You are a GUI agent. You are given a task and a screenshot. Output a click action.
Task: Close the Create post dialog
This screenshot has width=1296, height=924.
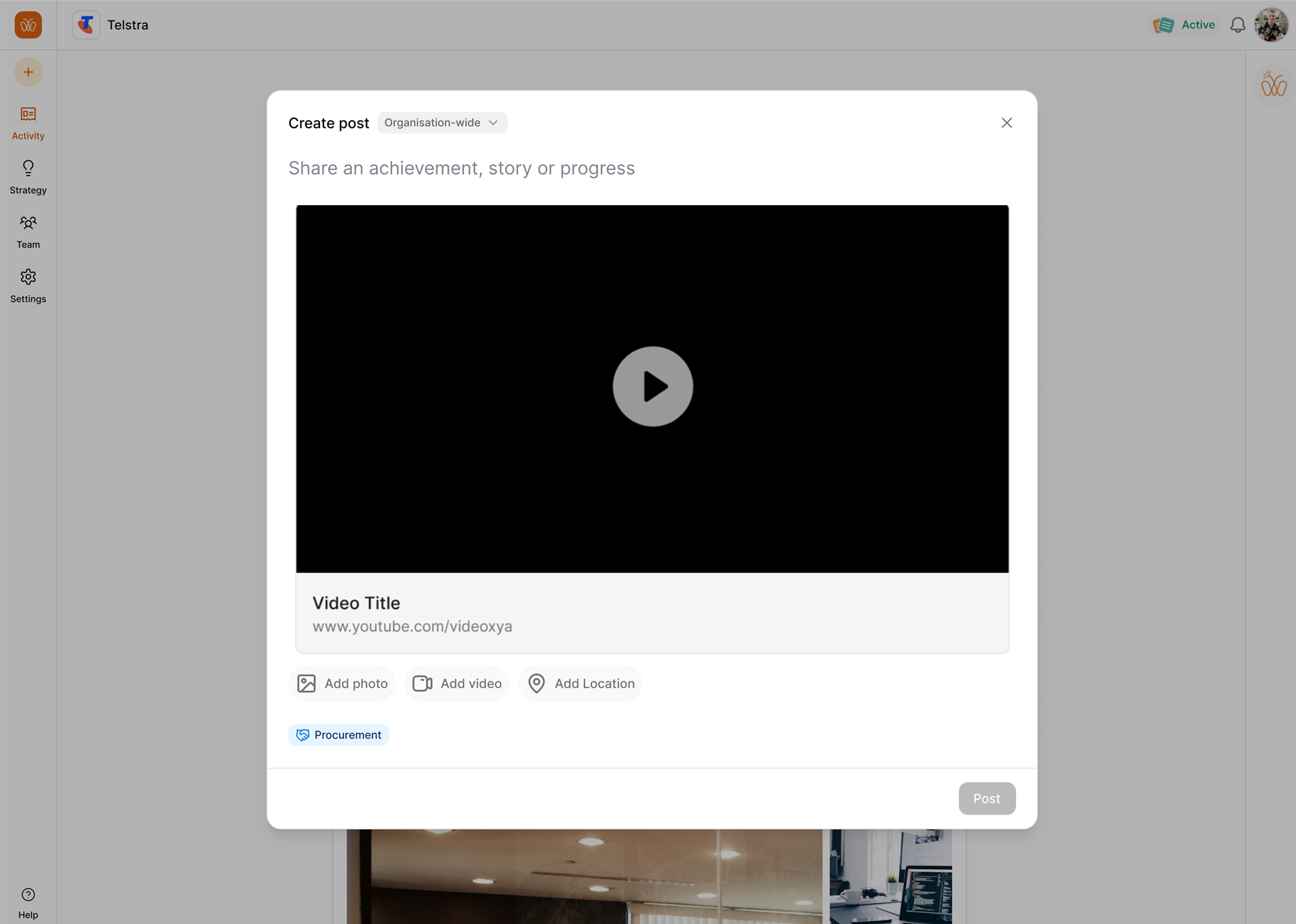(x=1006, y=123)
